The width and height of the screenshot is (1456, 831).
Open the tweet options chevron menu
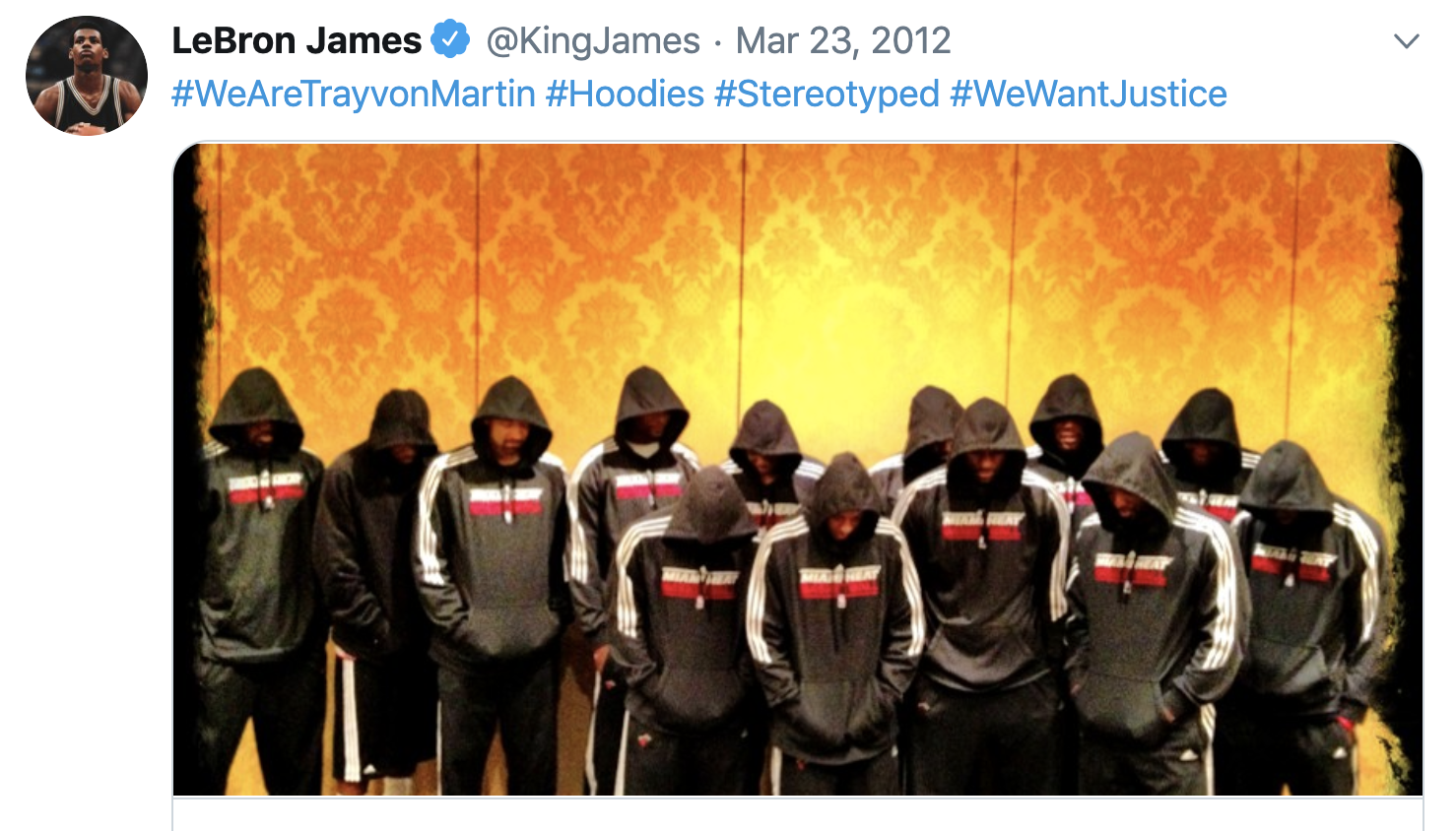(1407, 41)
